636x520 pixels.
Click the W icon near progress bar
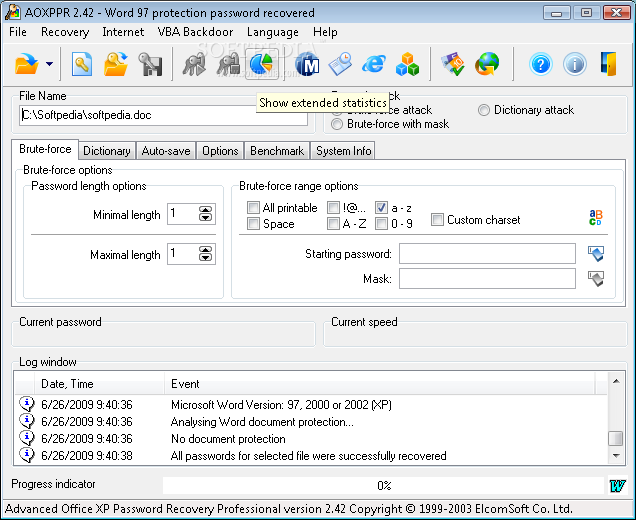click(617, 485)
